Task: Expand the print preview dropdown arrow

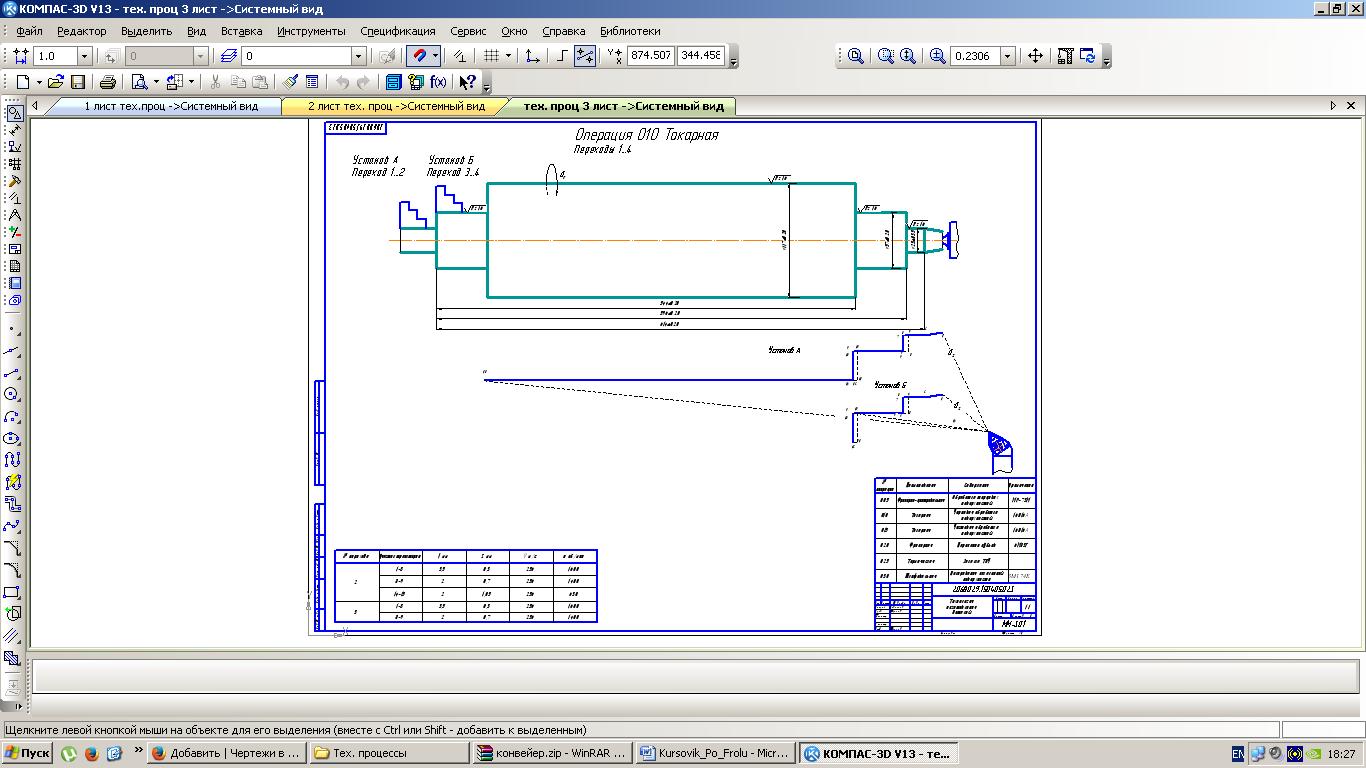Action: (x=156, y=82)
